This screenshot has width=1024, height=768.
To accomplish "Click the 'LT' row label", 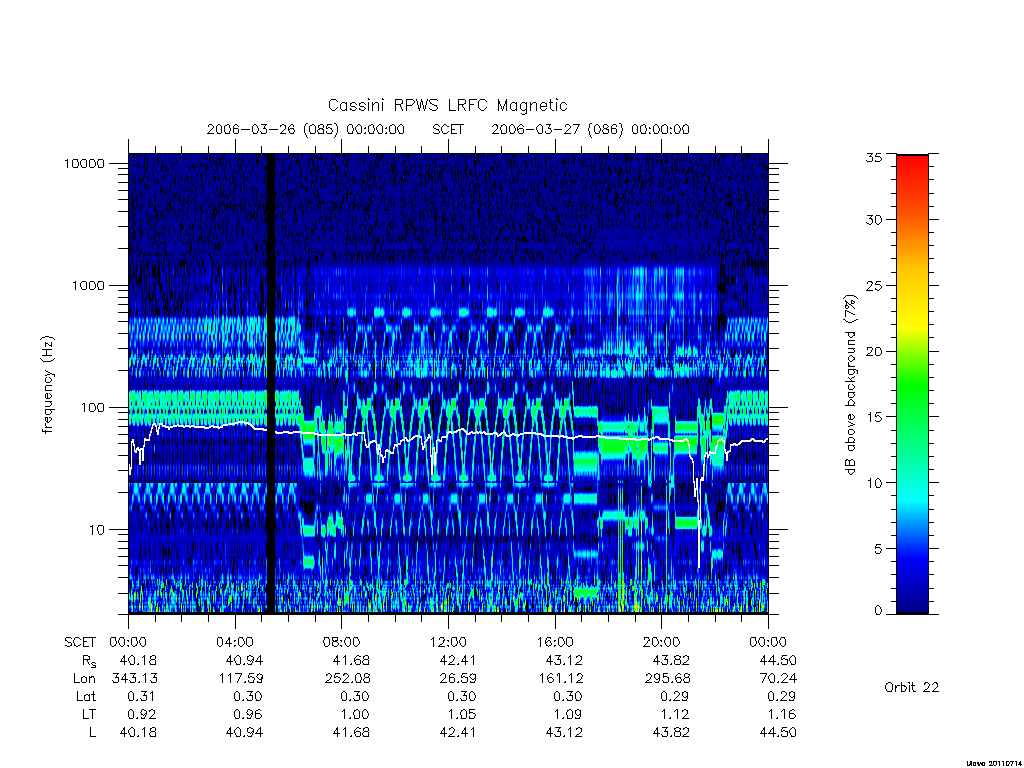I will (89, 714).
